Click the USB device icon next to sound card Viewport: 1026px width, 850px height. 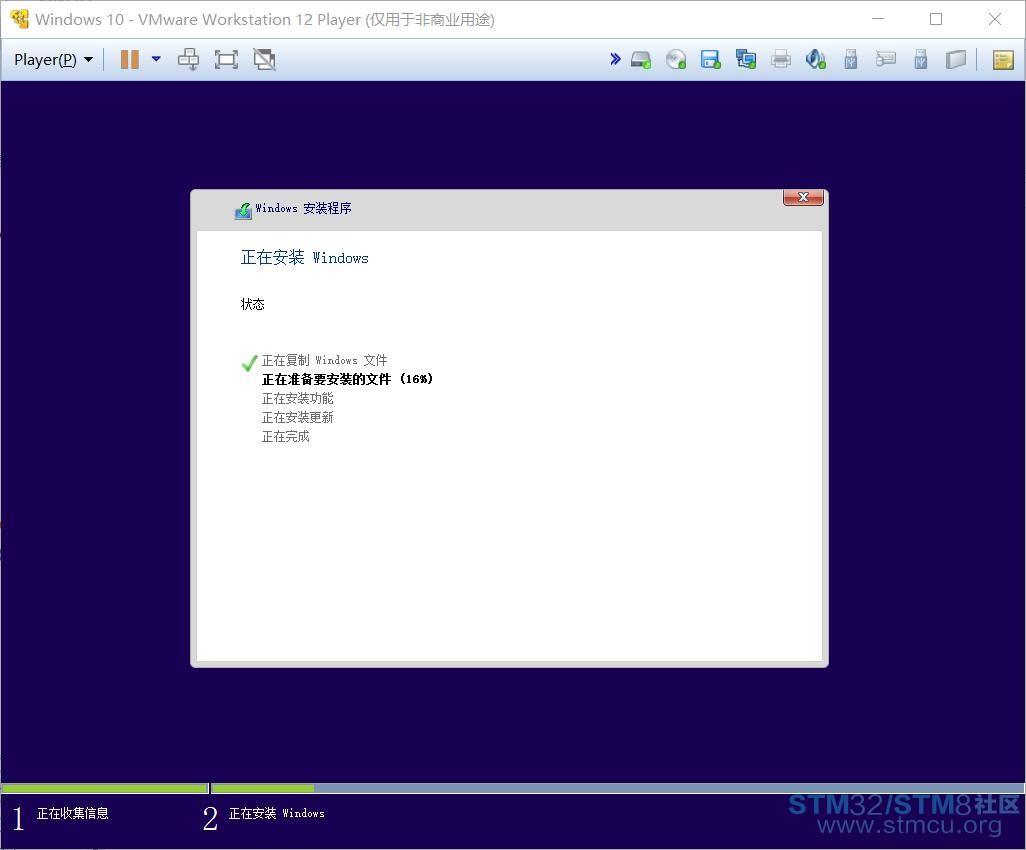click(x=851, y=60)
